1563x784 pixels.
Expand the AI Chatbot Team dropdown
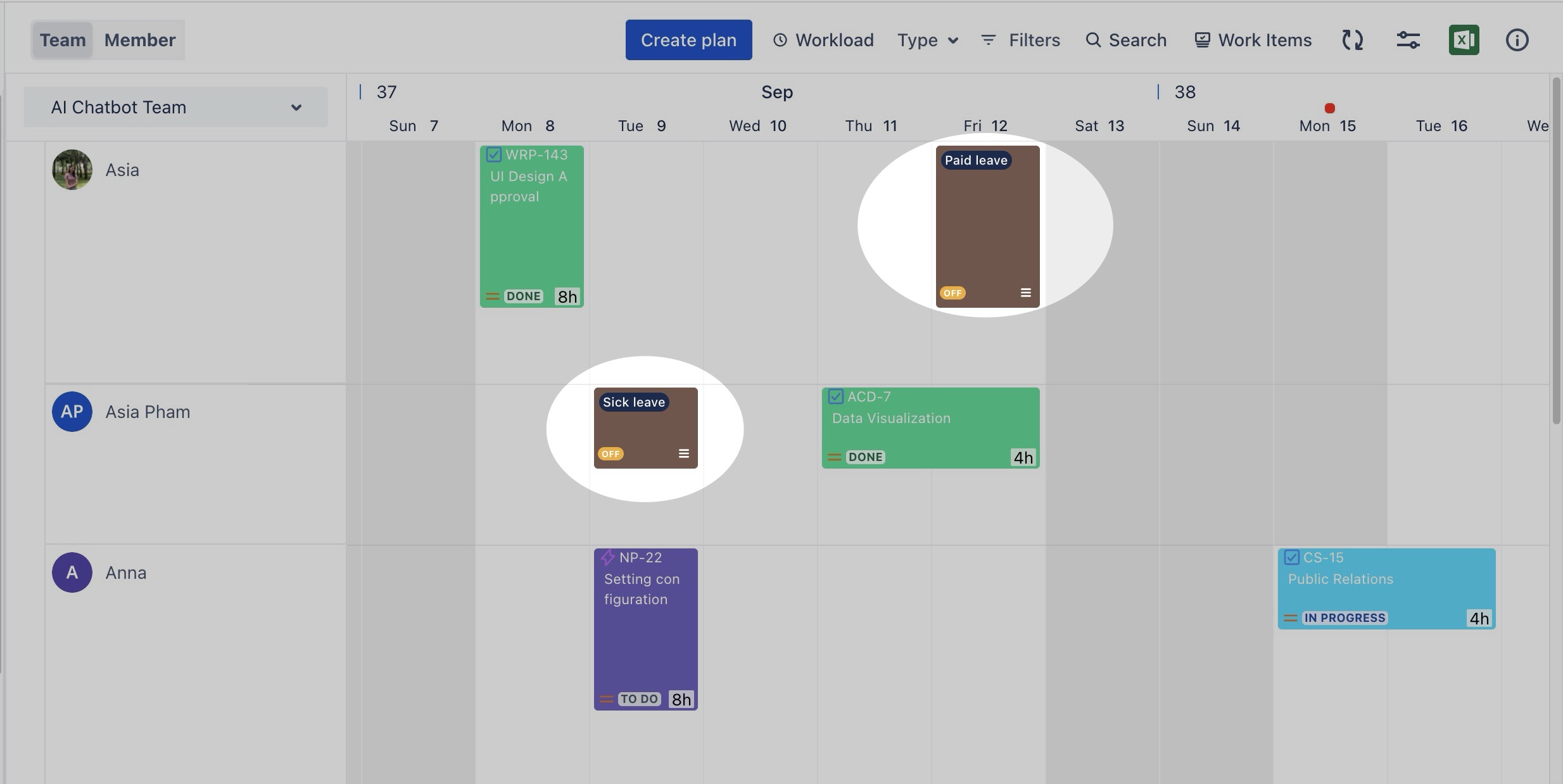click(176, 107)
